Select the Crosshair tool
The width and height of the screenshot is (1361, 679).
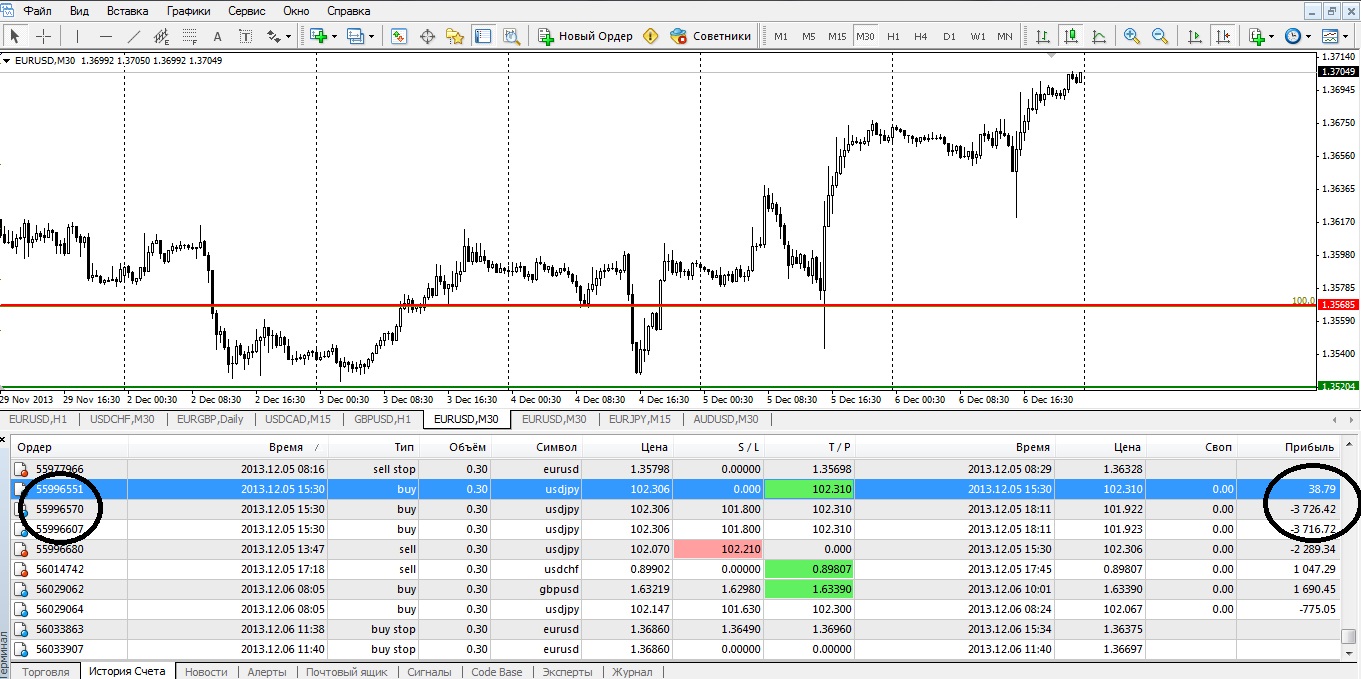click(x=44, y=36)
